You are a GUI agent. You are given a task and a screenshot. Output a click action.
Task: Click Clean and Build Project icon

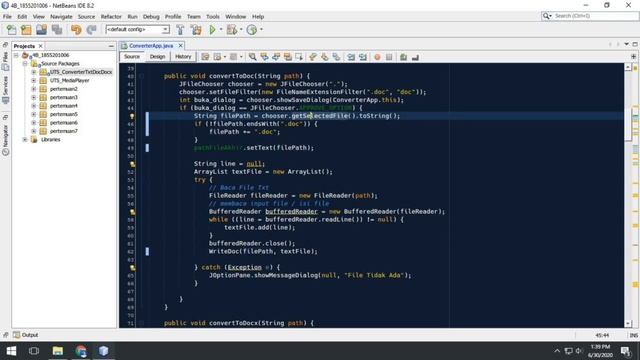click(x=196, y=30)
